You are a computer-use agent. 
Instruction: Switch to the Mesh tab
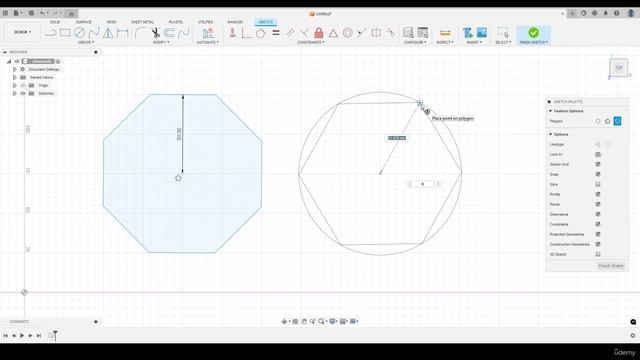point(111,22)
